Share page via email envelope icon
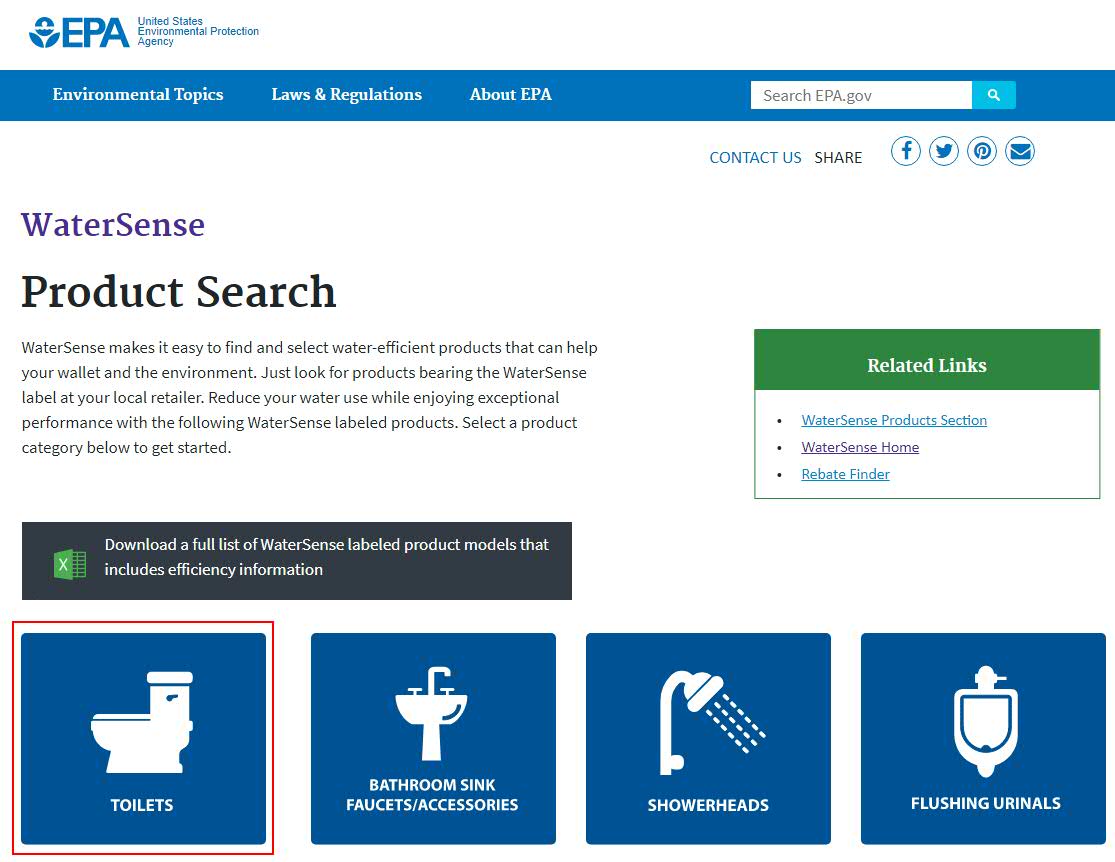Viewport: 1115px width, 862px height. click(1020, 151)
